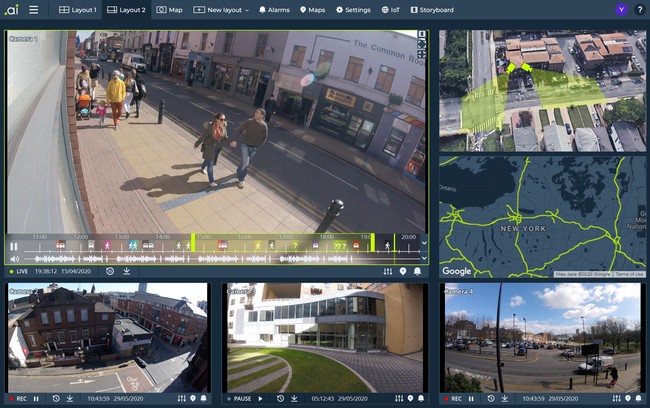The image size is (650, 408).
Task: Expand the Camera 1 event timeline chevron
Action: tap(423, 242)
